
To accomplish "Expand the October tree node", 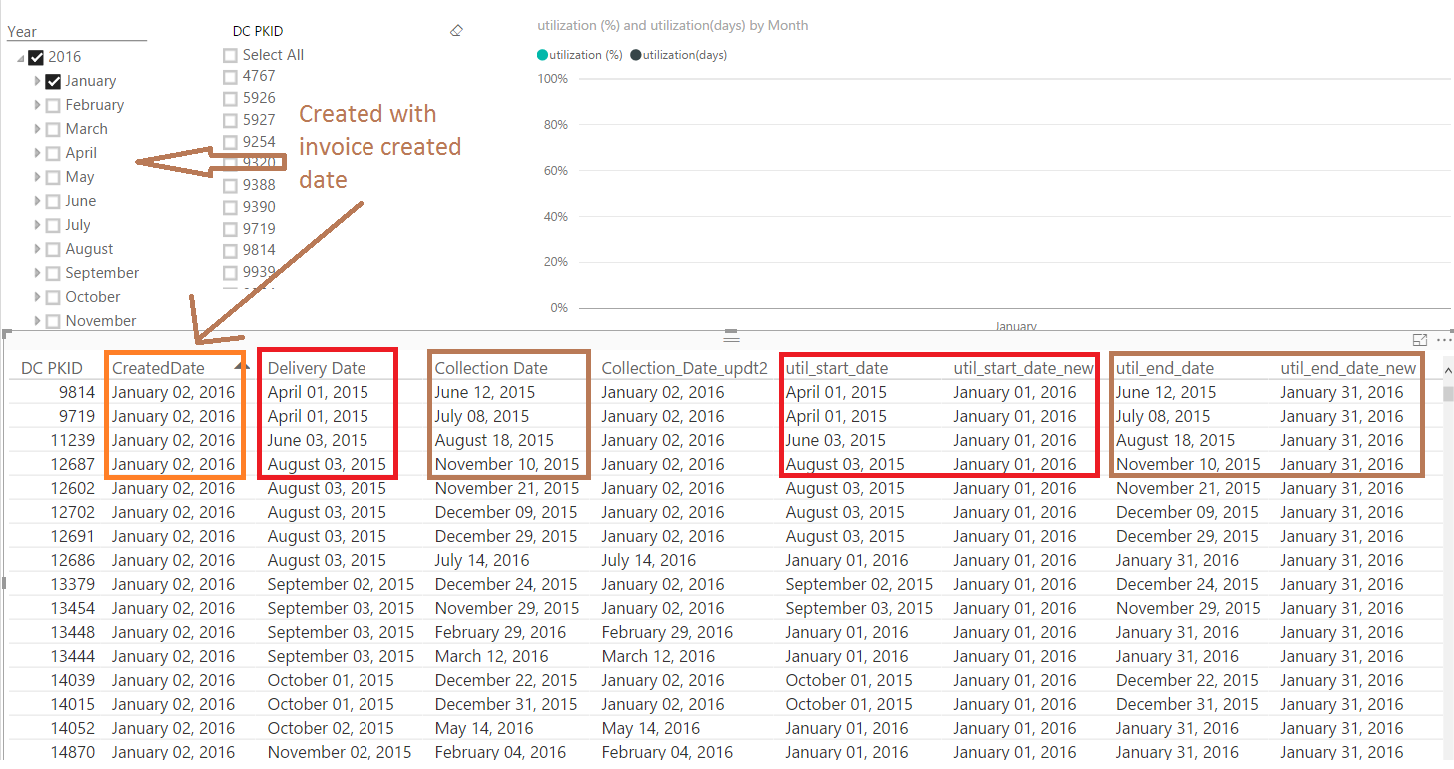I will [38, 297].
